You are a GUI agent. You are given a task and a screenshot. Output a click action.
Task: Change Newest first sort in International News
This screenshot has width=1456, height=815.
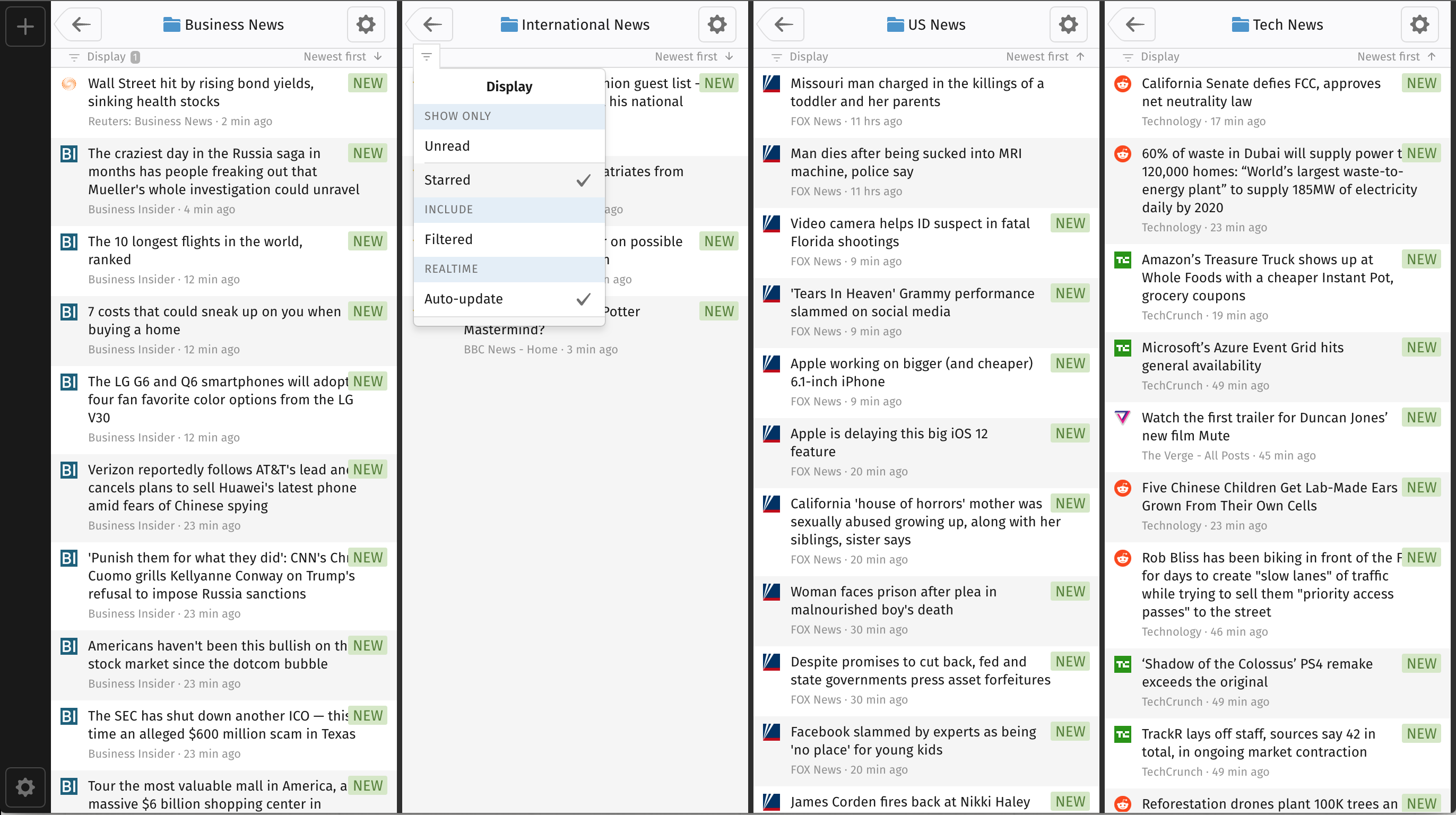[694, 57]
